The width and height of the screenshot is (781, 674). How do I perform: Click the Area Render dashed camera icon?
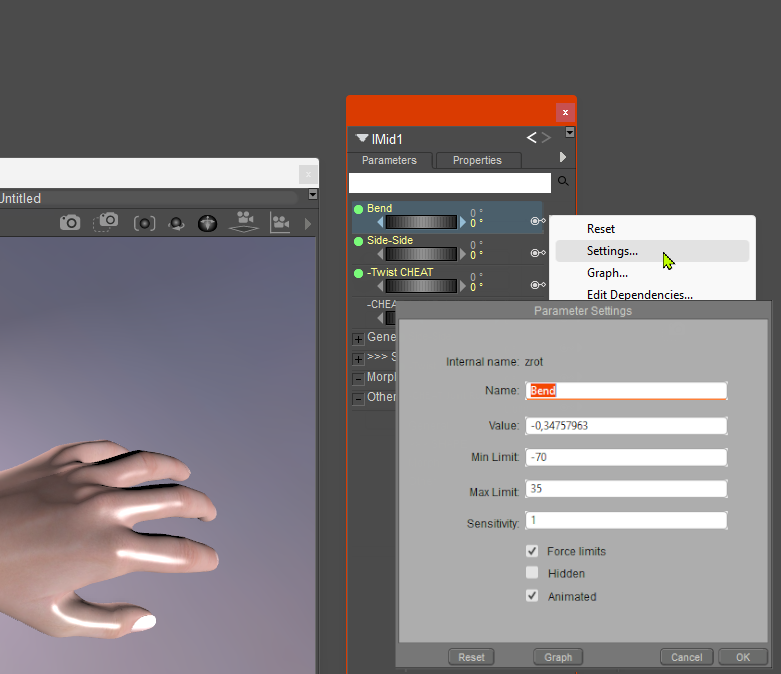tap(106, 222)
